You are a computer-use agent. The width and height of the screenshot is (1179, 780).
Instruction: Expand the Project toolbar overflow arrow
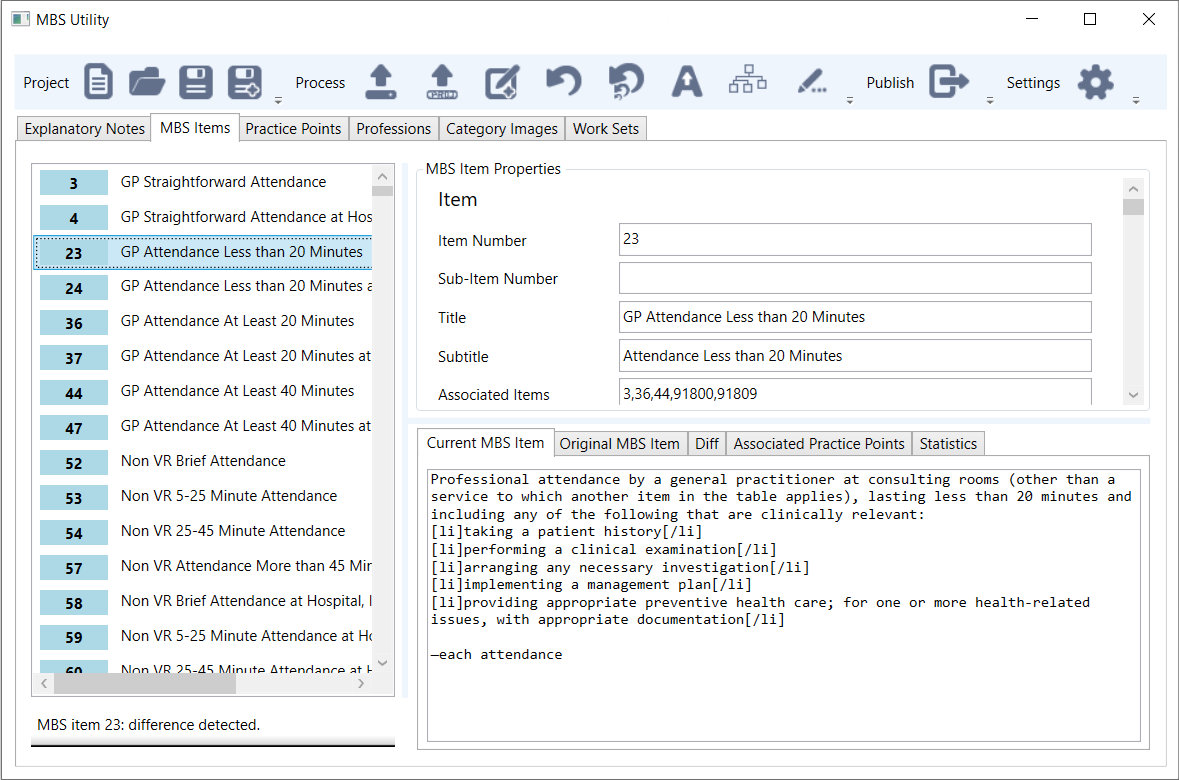click(x=278, y=100)
